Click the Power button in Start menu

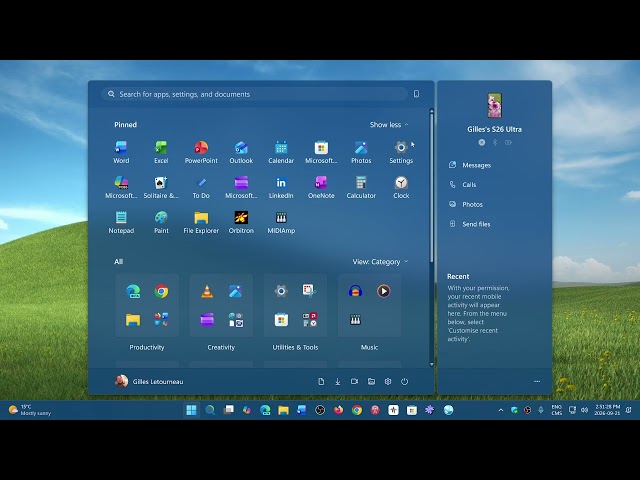click(404, 381)
